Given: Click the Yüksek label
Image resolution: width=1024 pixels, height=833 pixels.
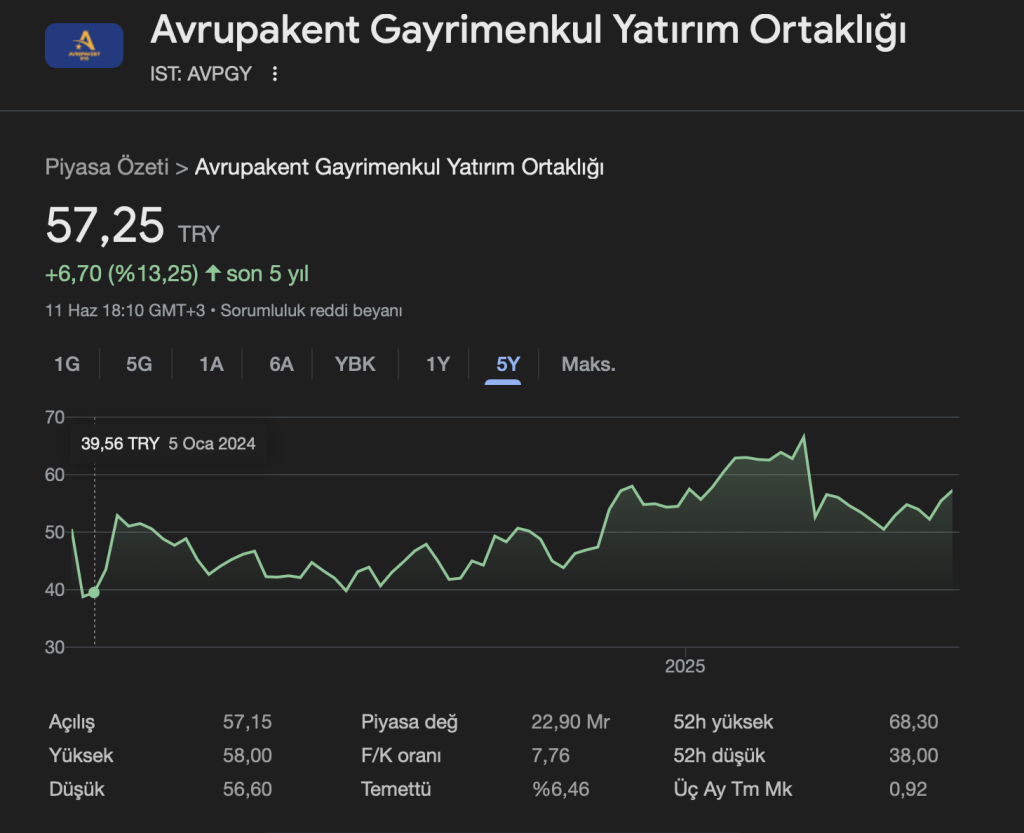Looking at the screenshot, I should coord(81,755).
